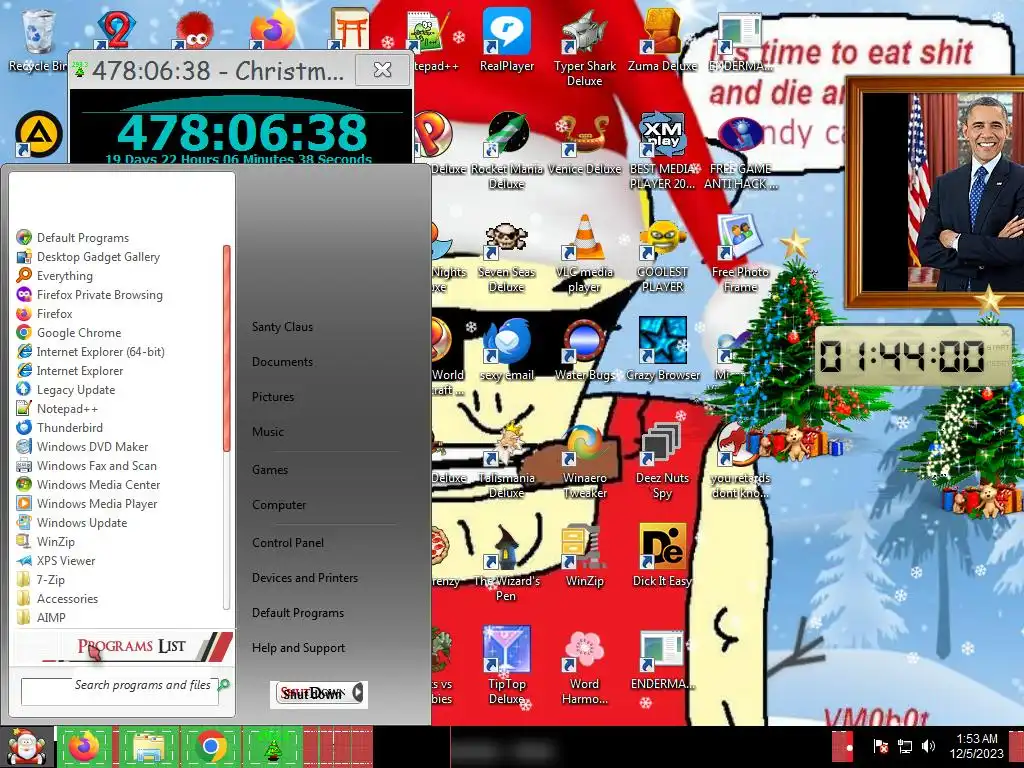Open TipTop Deluxe desktop icon
Viewport: 1024px width, 768px height.
(x=506, y=666)
